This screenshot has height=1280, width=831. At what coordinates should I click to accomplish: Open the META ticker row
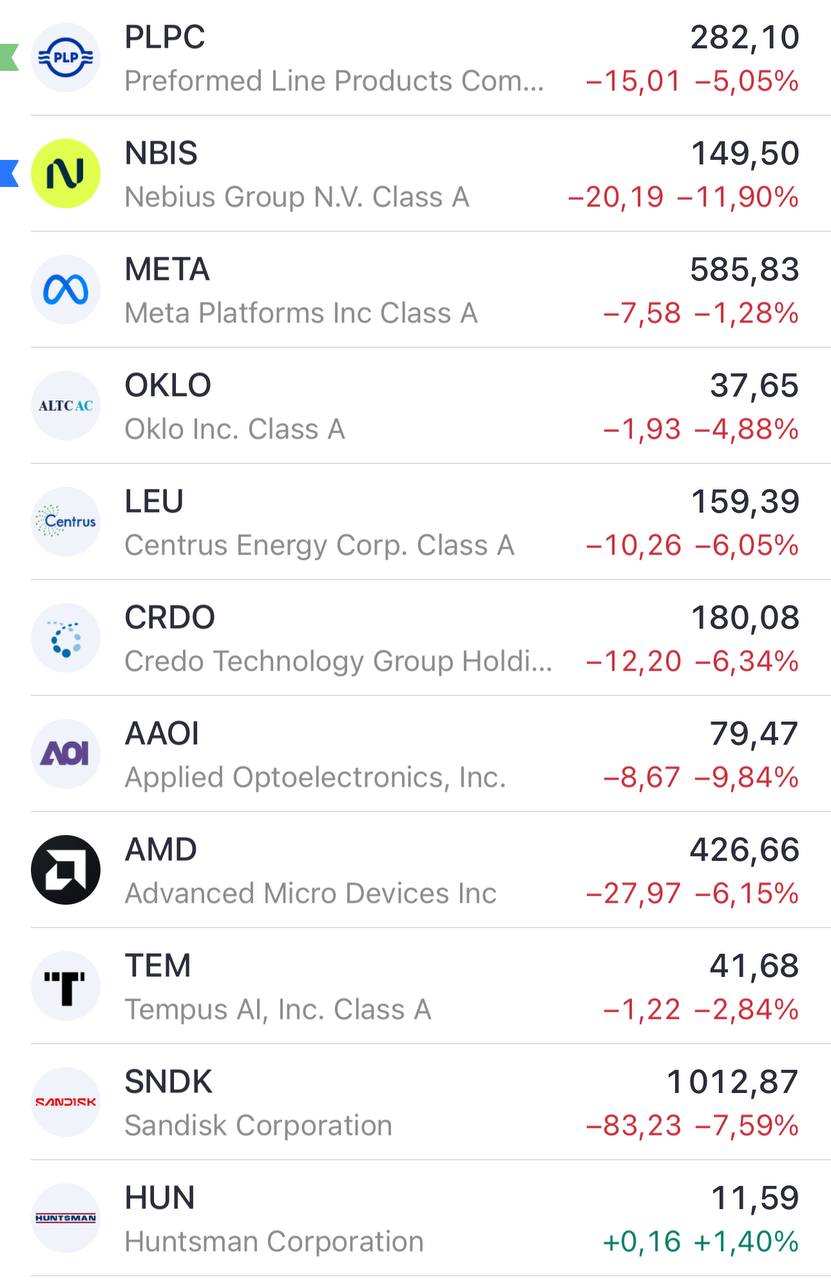click(x=430, y=290)
